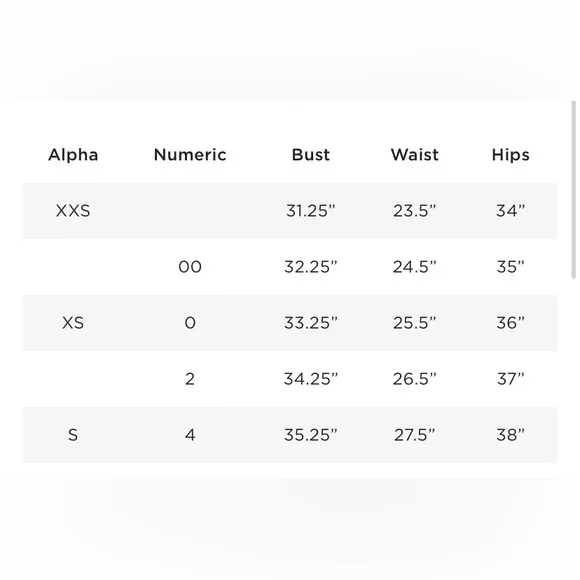580x580 pixels.
Task: Click the 35.25" bust measurement
Action: click(x=311, y=435)
